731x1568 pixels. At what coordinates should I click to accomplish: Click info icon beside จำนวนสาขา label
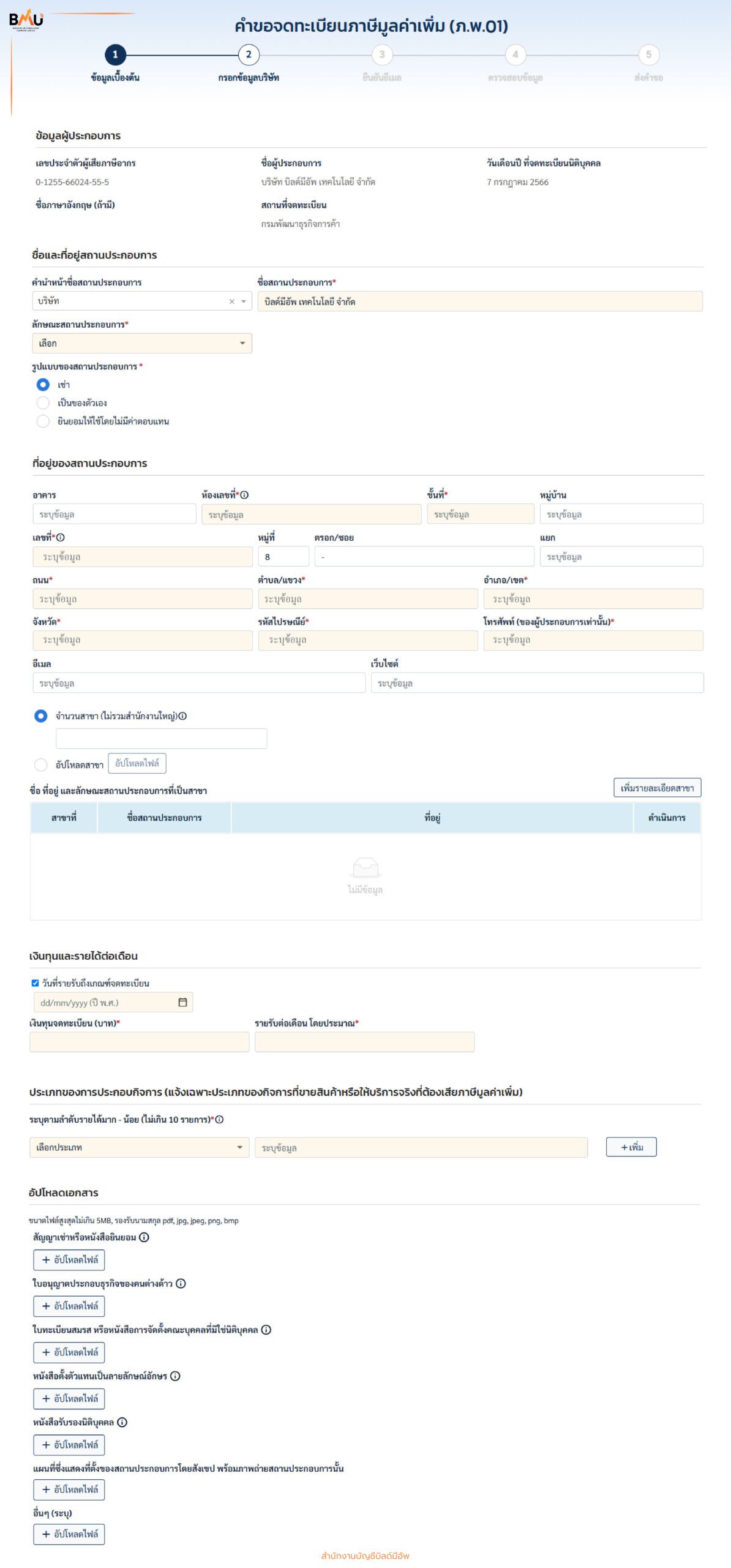182,715
